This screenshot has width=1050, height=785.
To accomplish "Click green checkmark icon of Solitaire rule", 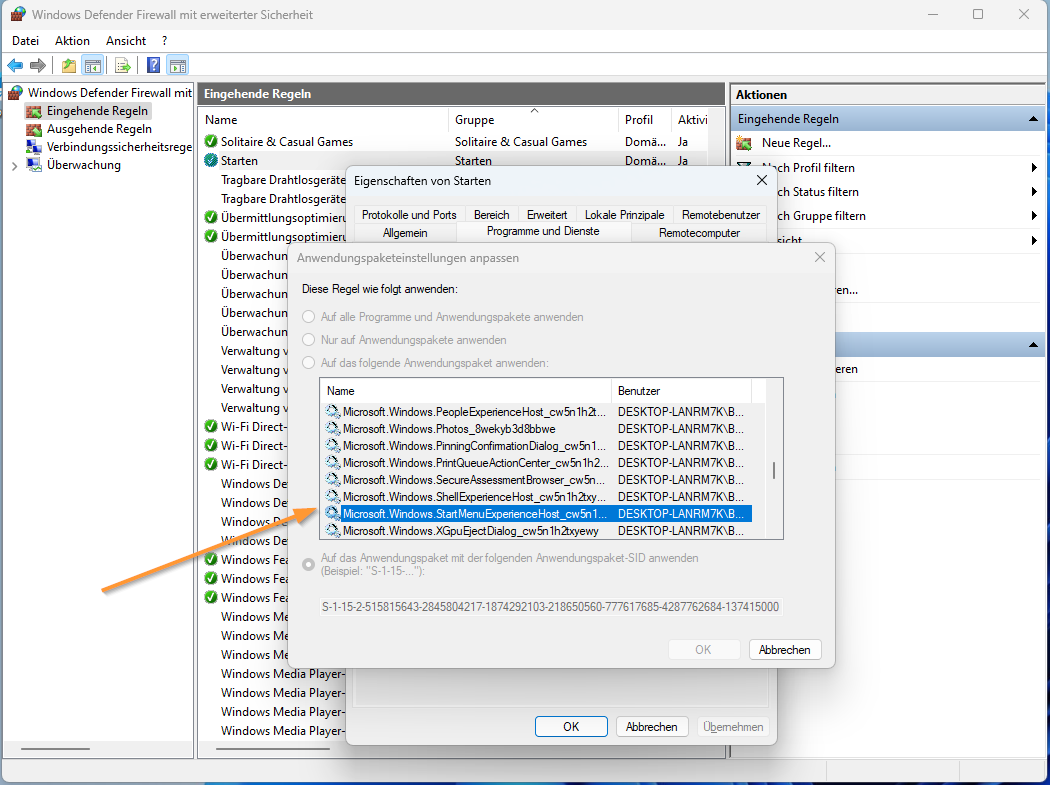I will point(211,141).
